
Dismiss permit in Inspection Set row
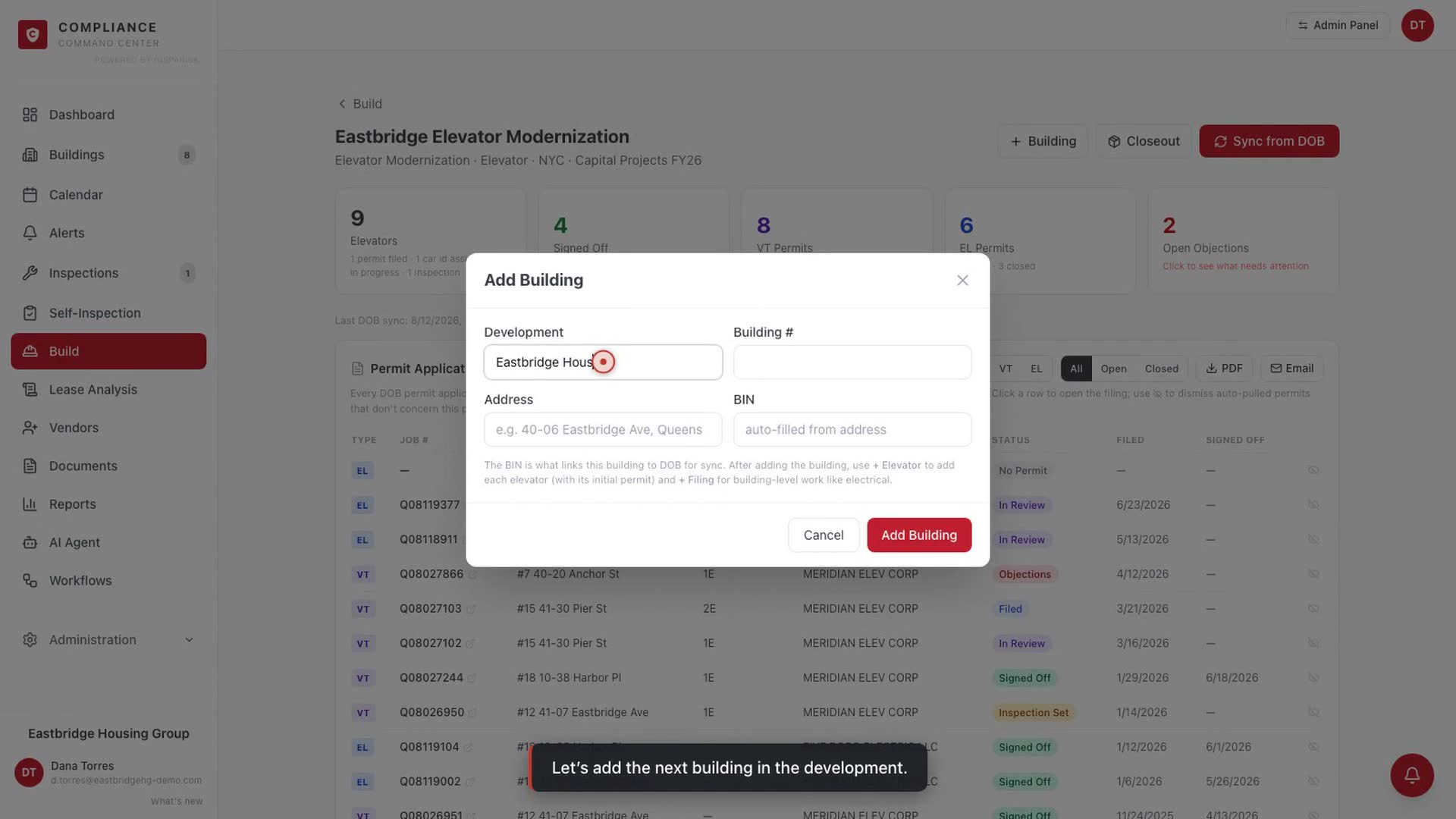[1313, 713]
